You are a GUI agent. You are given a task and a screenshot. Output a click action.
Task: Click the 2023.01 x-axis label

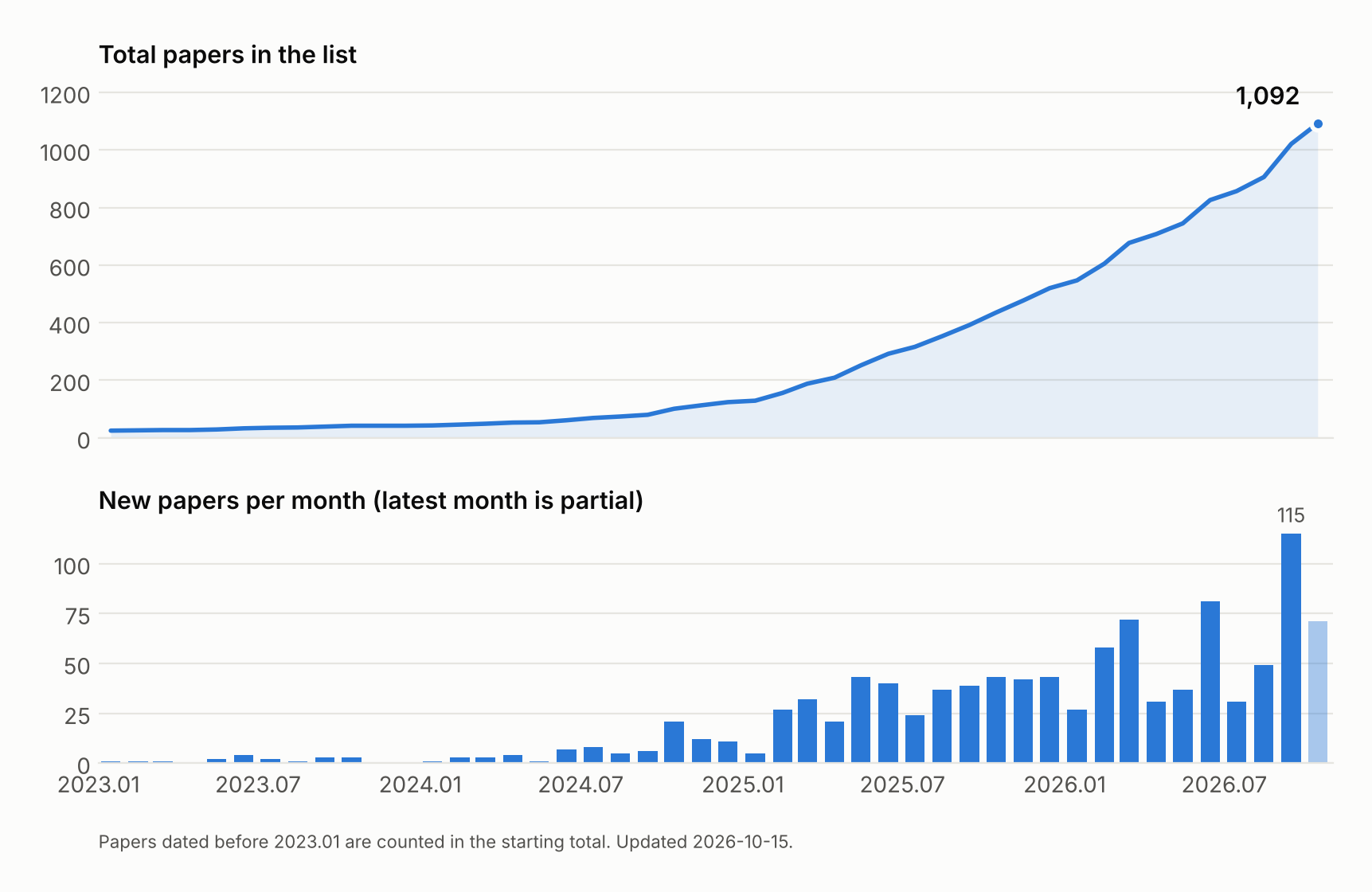click(x=100, y=784)
